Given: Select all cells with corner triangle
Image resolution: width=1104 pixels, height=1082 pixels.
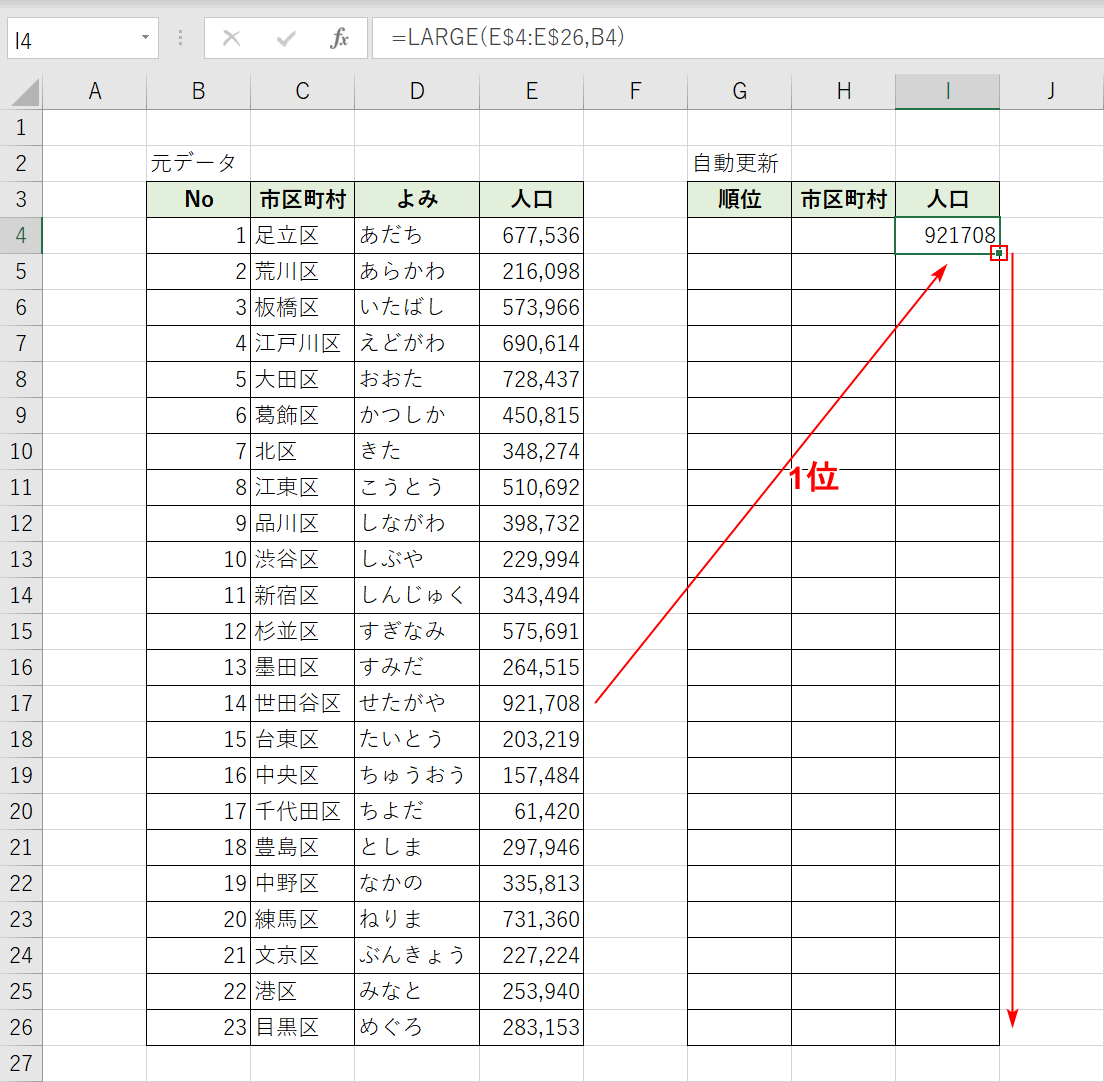Looking at the screenshot, I should (x=25, y=92).
